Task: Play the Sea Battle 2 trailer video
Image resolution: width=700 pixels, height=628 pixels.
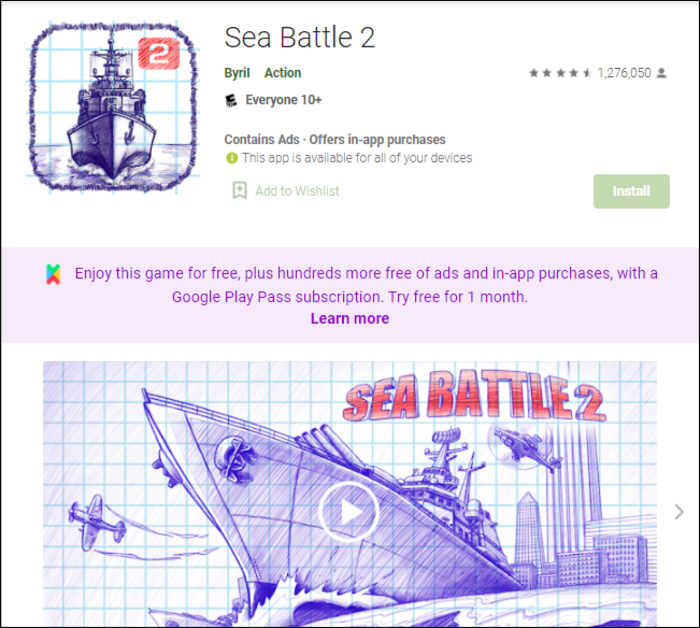Action: (349, 512)
